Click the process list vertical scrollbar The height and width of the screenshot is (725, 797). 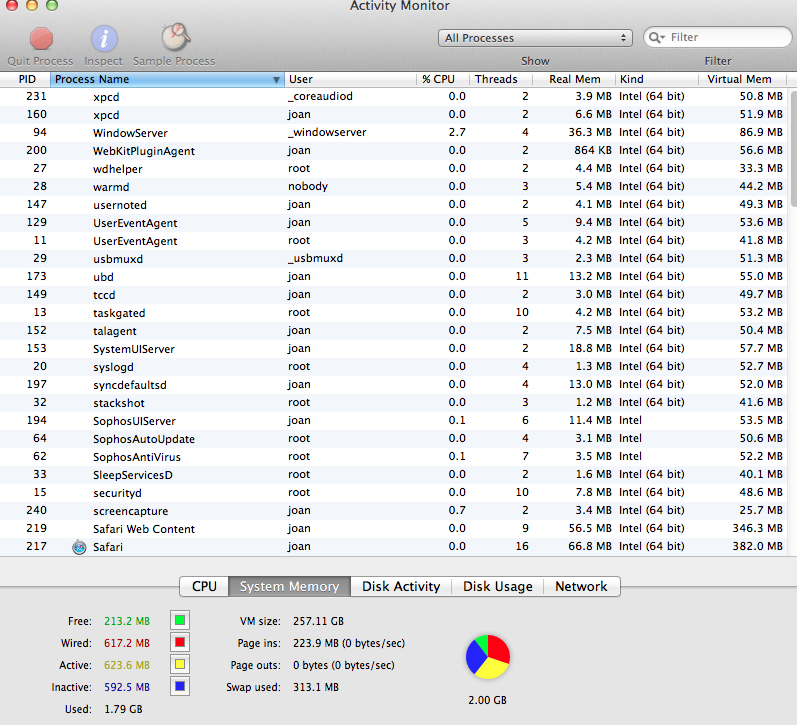pyautogui.click(x=793, y=149)
